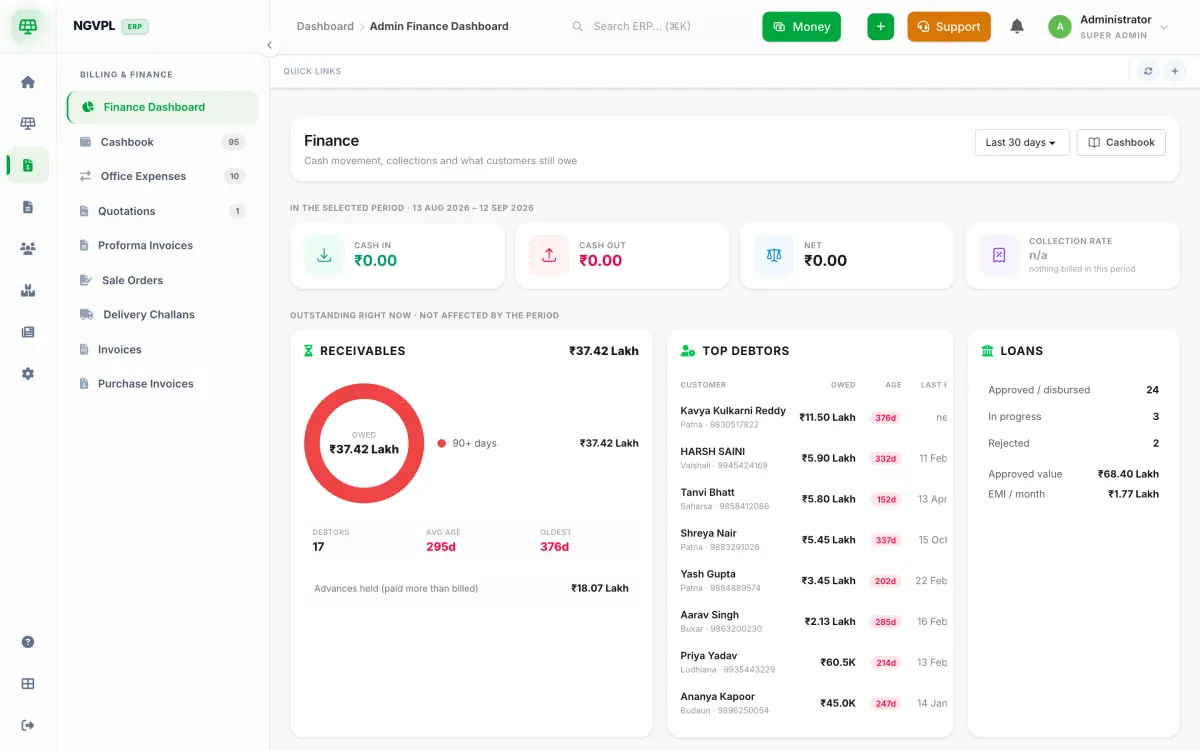Click the Approved / disbursed loans row
This screenshot has height=750, width=1200.
click(1073, 390)
